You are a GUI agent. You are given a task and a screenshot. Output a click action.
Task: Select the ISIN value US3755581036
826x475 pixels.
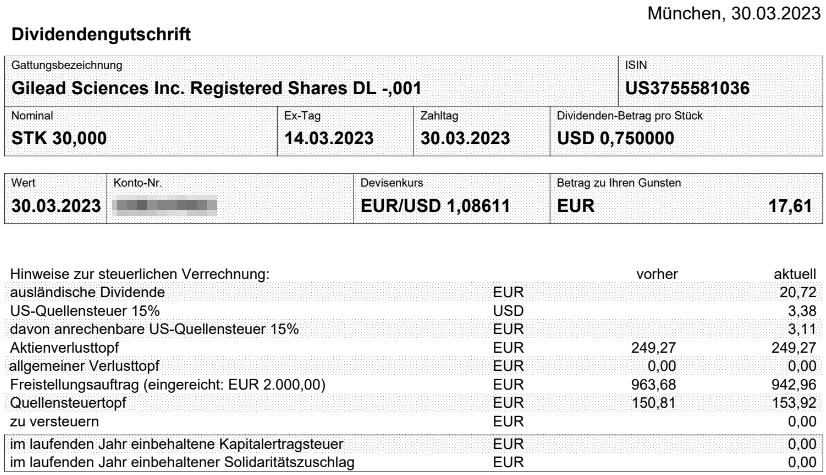point(687,88)
